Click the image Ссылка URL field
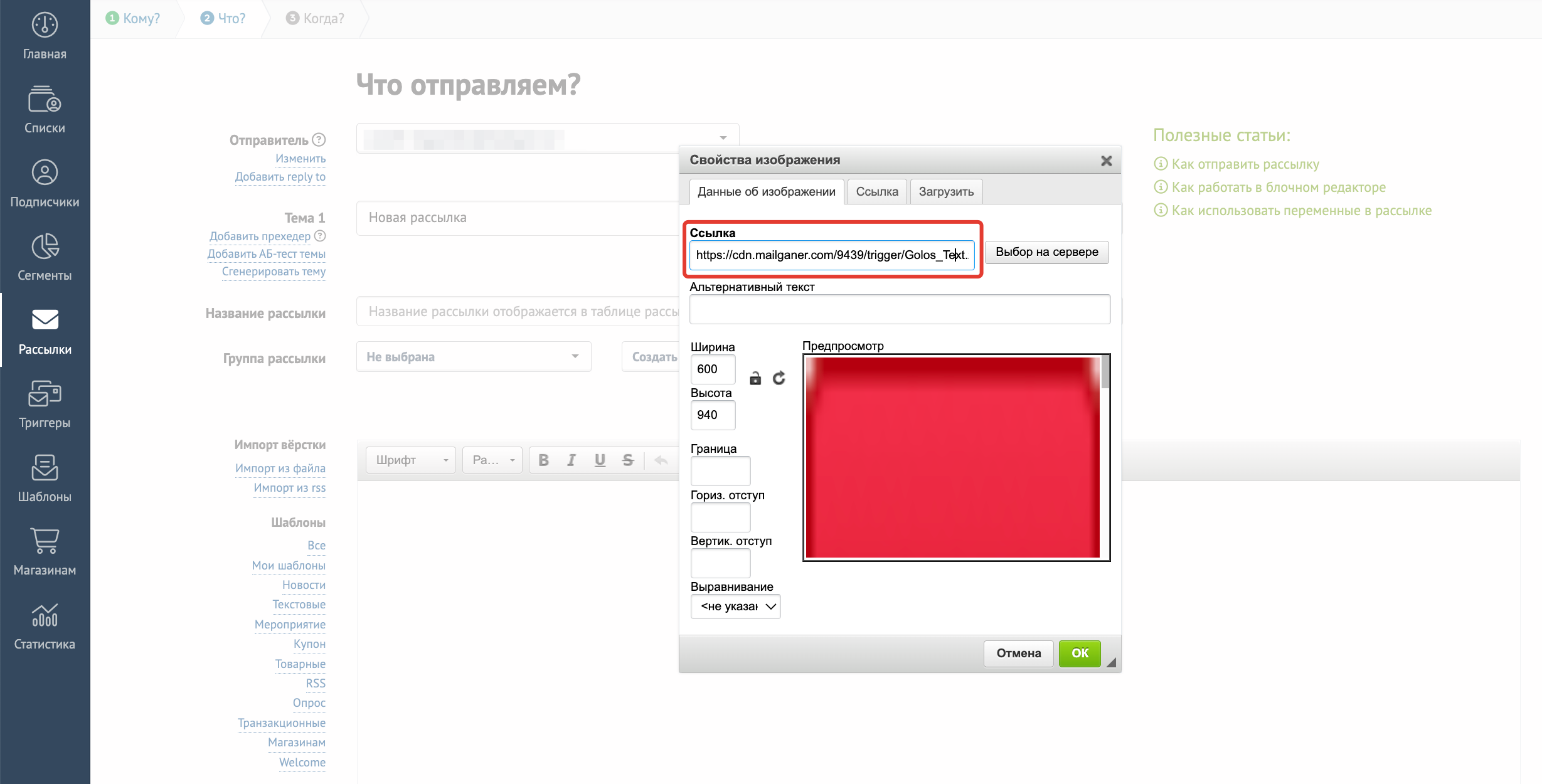Viewport: 1542px width, 784px height. click(832, 255)
